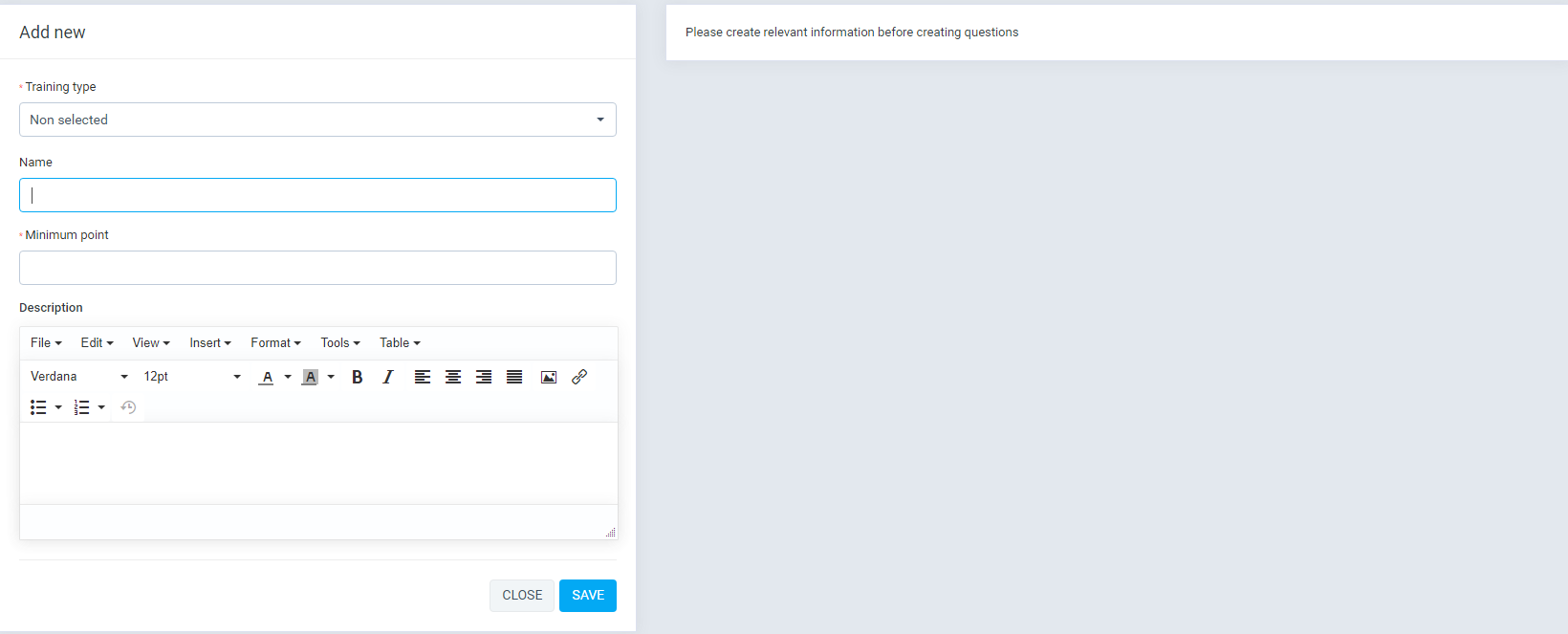Click the 'Training type' label

[60, 87]
